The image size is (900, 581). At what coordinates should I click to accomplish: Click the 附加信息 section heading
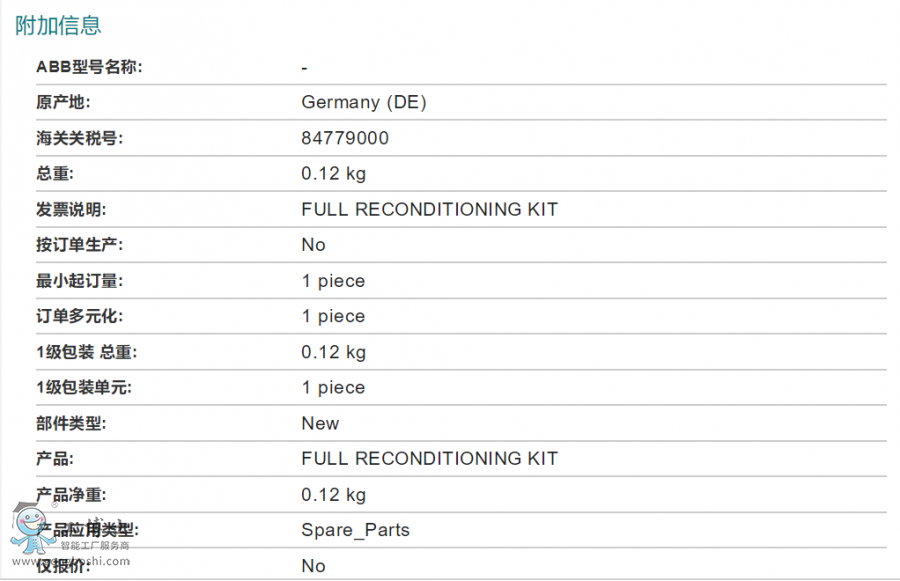pos(58,26)
